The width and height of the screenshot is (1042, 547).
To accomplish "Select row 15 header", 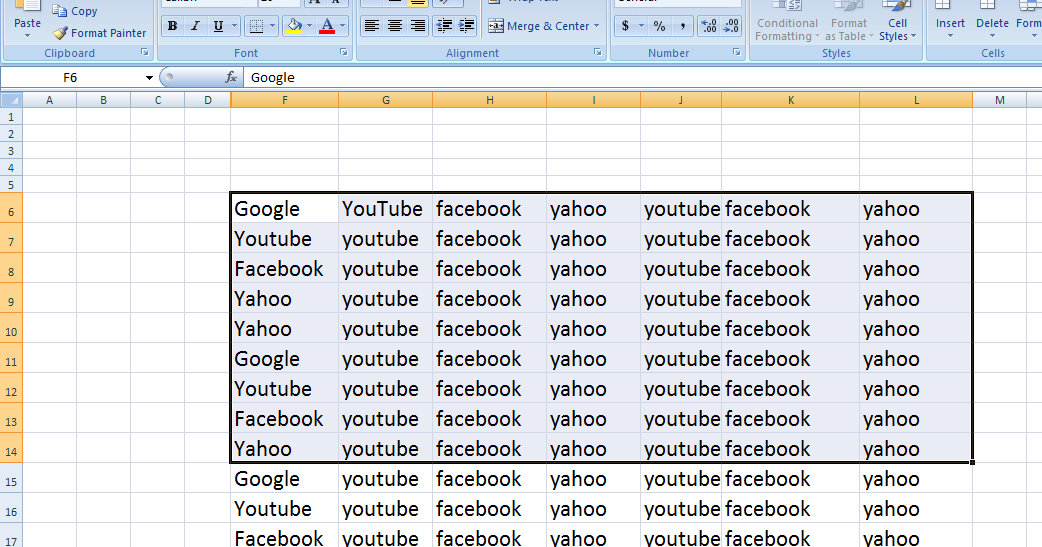I will [11, 479].
